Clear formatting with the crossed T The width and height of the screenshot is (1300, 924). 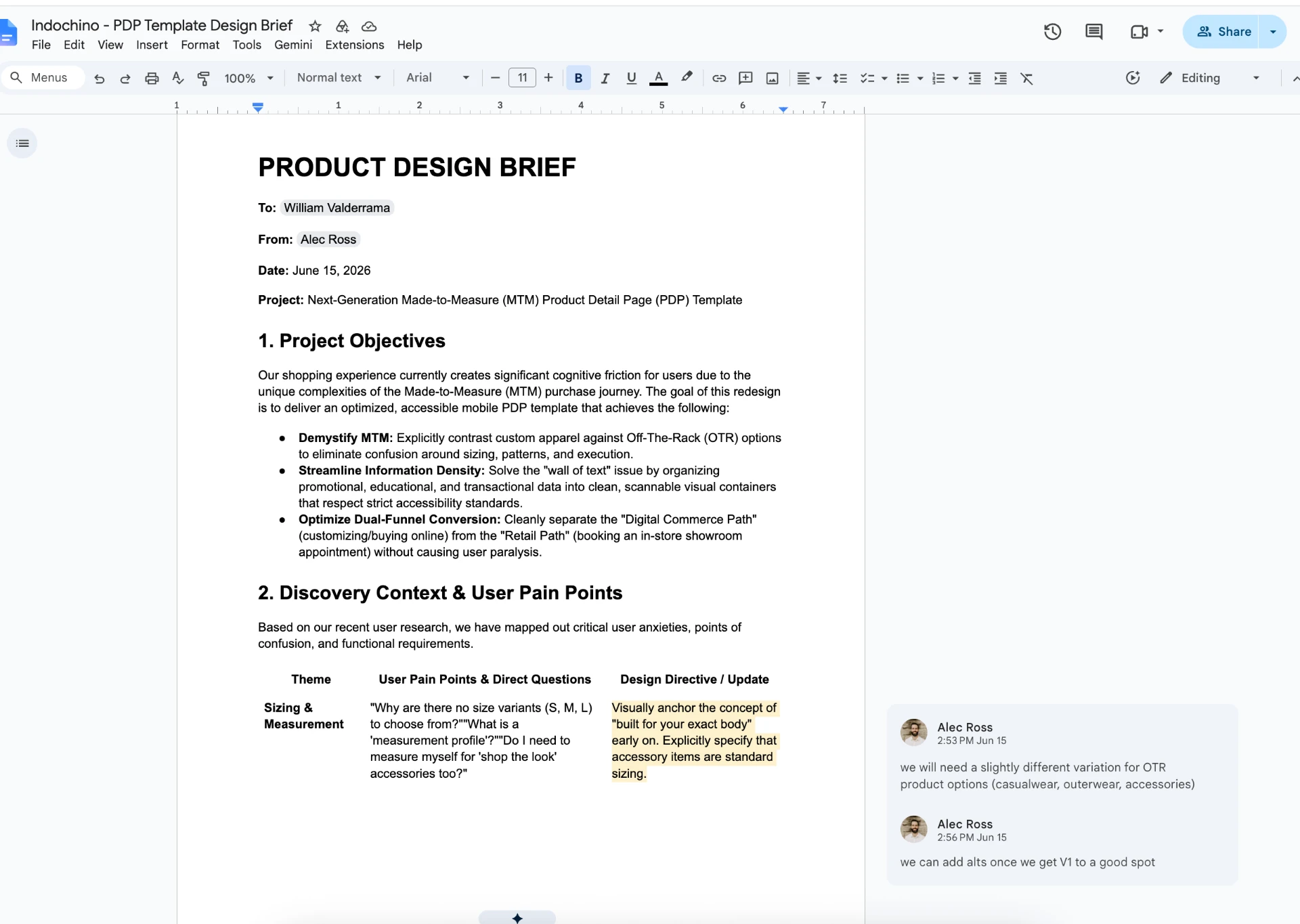click(x=1027, y=79)
